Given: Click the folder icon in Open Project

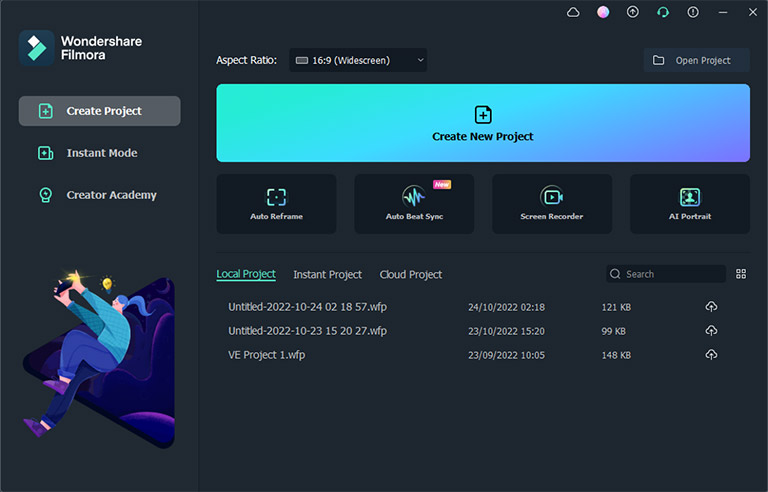Looking at the screenshot, I should 659,60.
